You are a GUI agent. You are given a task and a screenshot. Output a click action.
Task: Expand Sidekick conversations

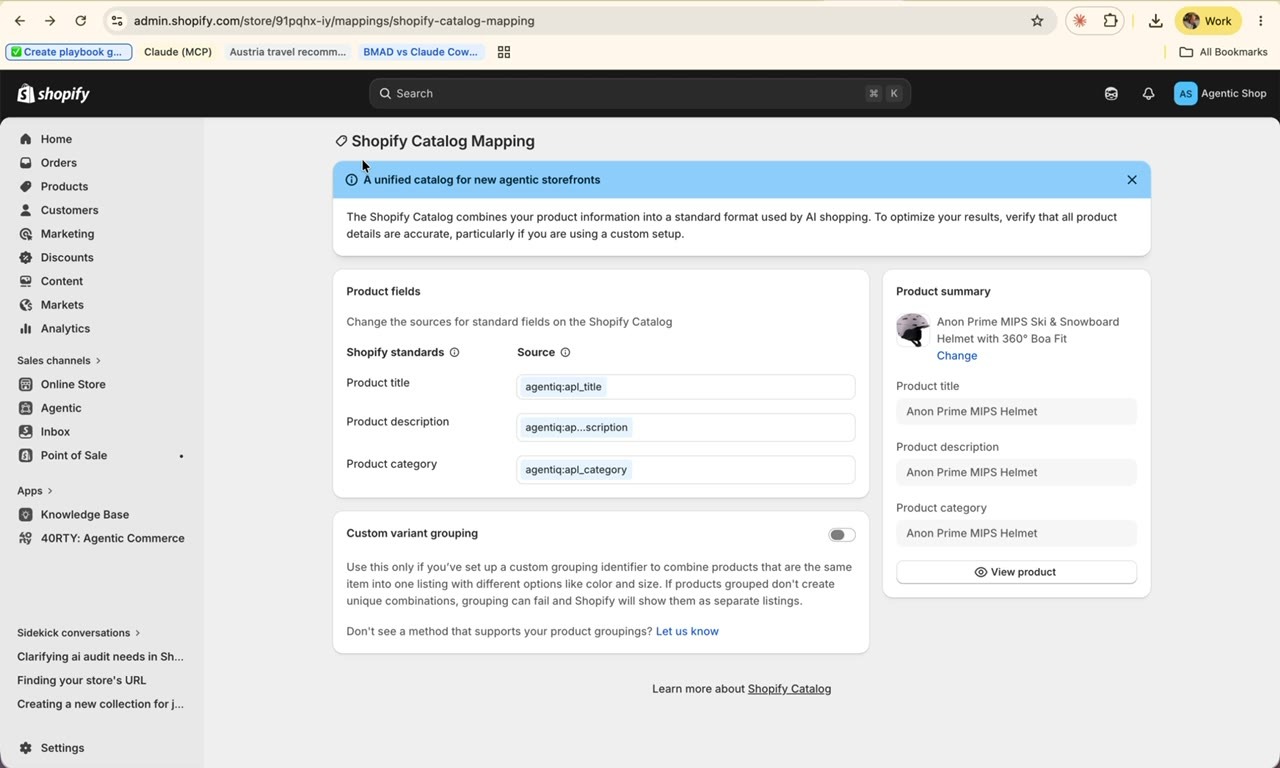pos(79,633)
